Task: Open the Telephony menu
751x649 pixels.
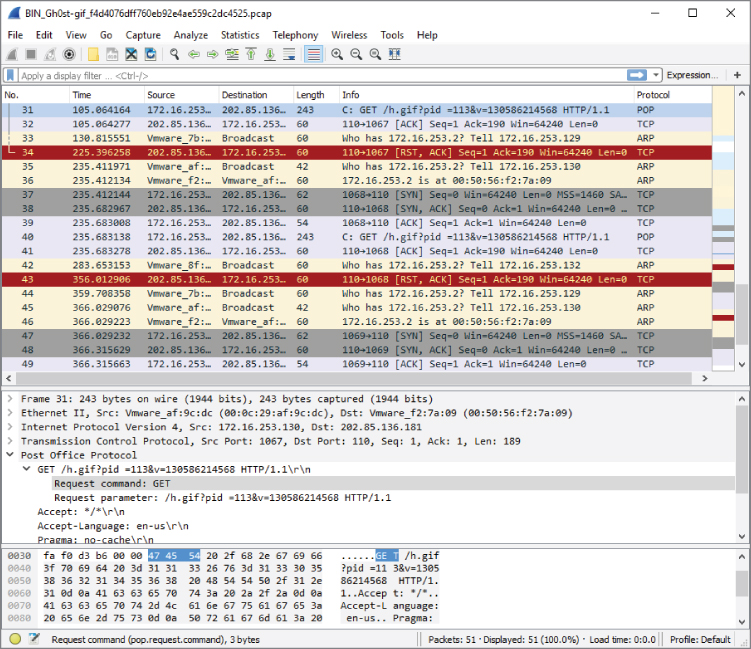Action: coord(295,35)
